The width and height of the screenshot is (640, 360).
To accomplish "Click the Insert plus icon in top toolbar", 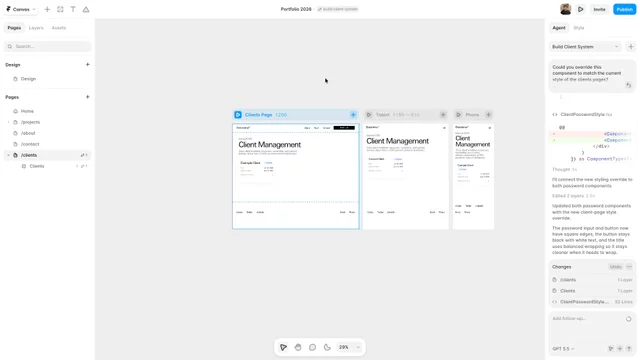I will click(x=47, y=9).
